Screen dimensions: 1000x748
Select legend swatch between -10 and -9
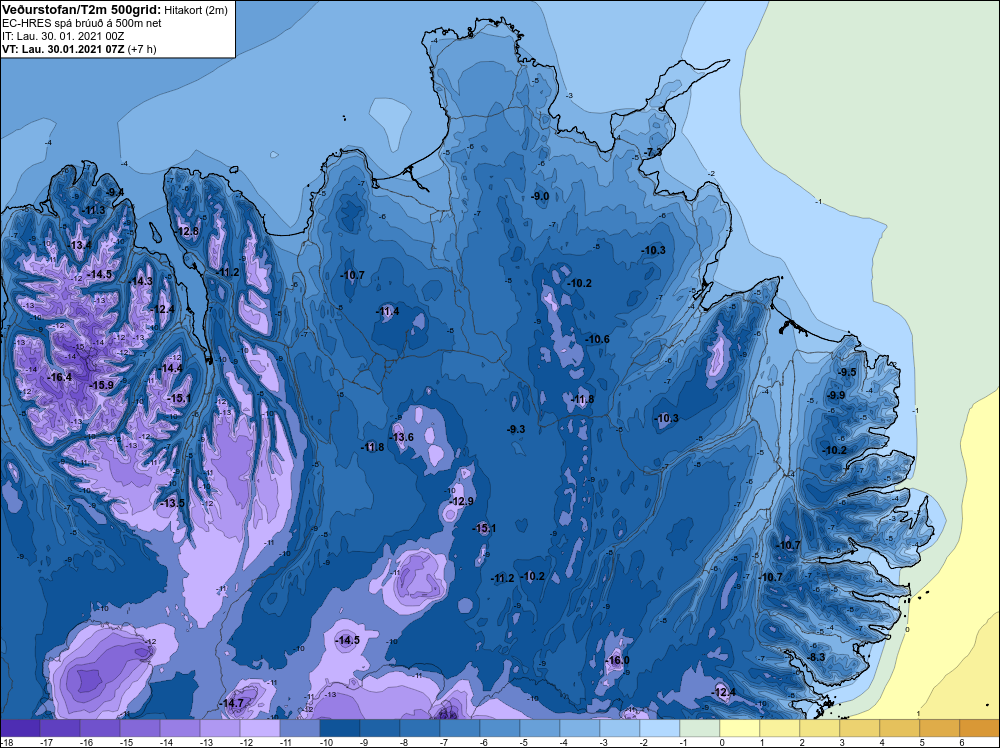tap(340, 728)
